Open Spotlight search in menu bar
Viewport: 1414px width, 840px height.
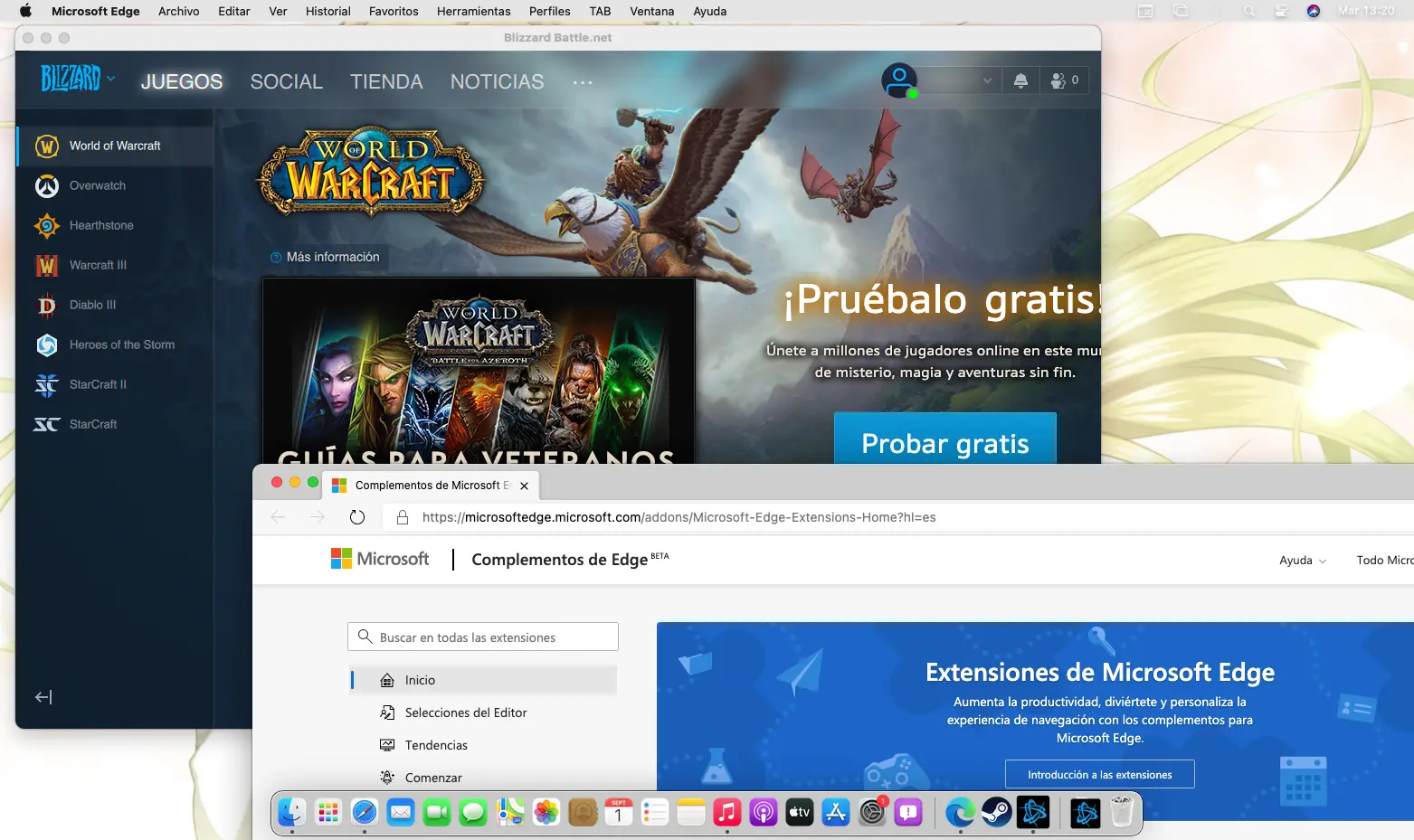(1249, 11)
